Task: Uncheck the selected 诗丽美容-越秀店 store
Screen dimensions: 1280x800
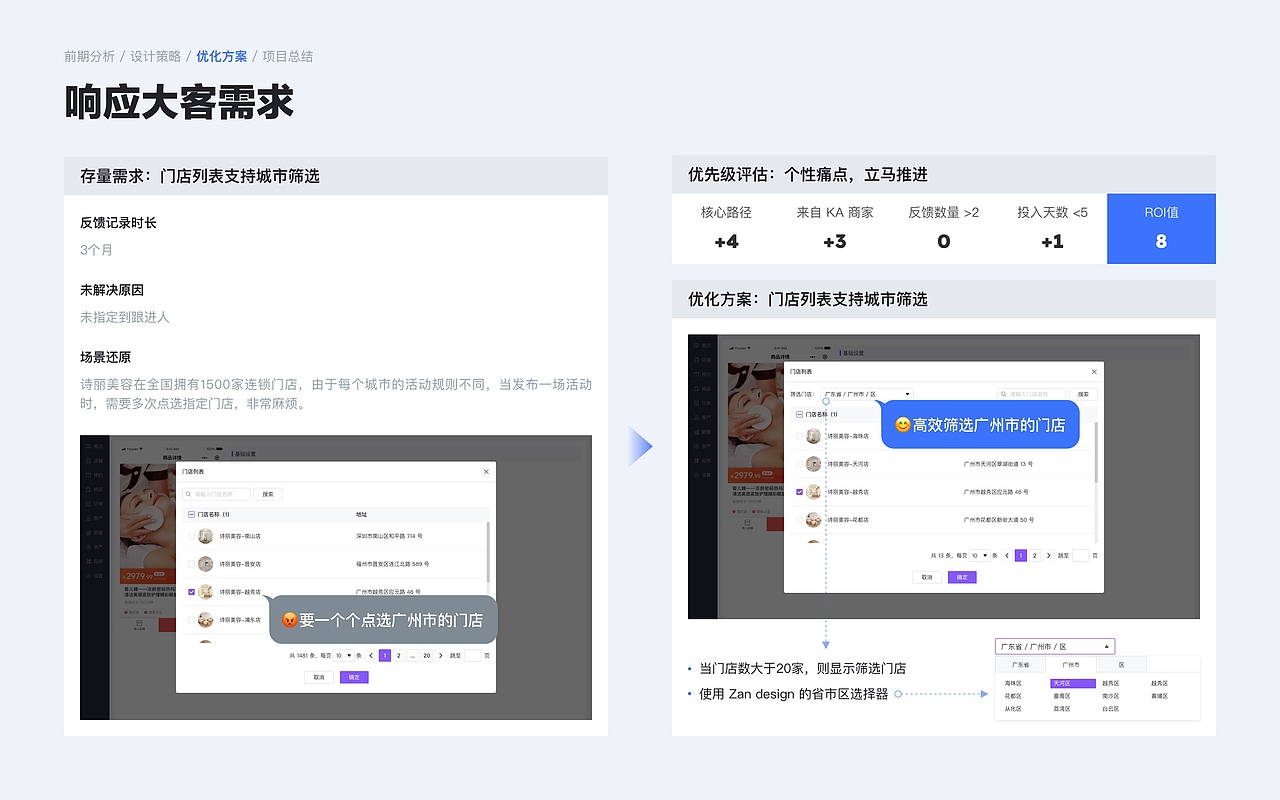Action: (799, 491)
